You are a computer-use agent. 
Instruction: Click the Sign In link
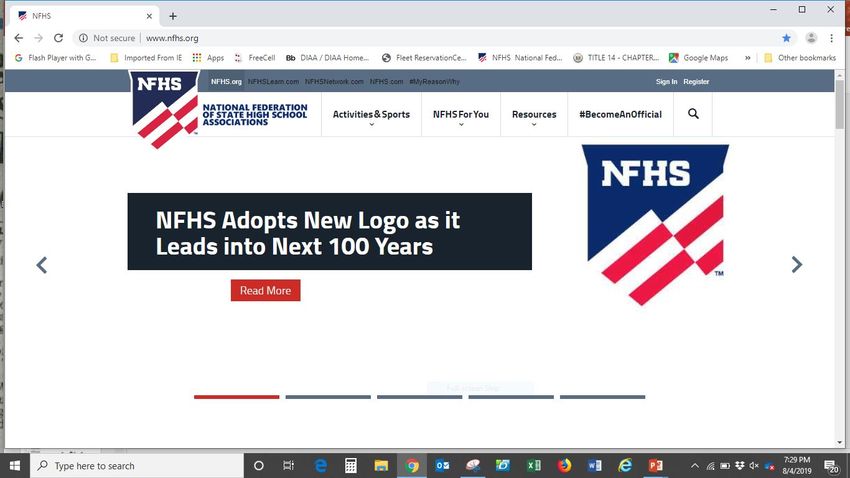pos(666,81)
